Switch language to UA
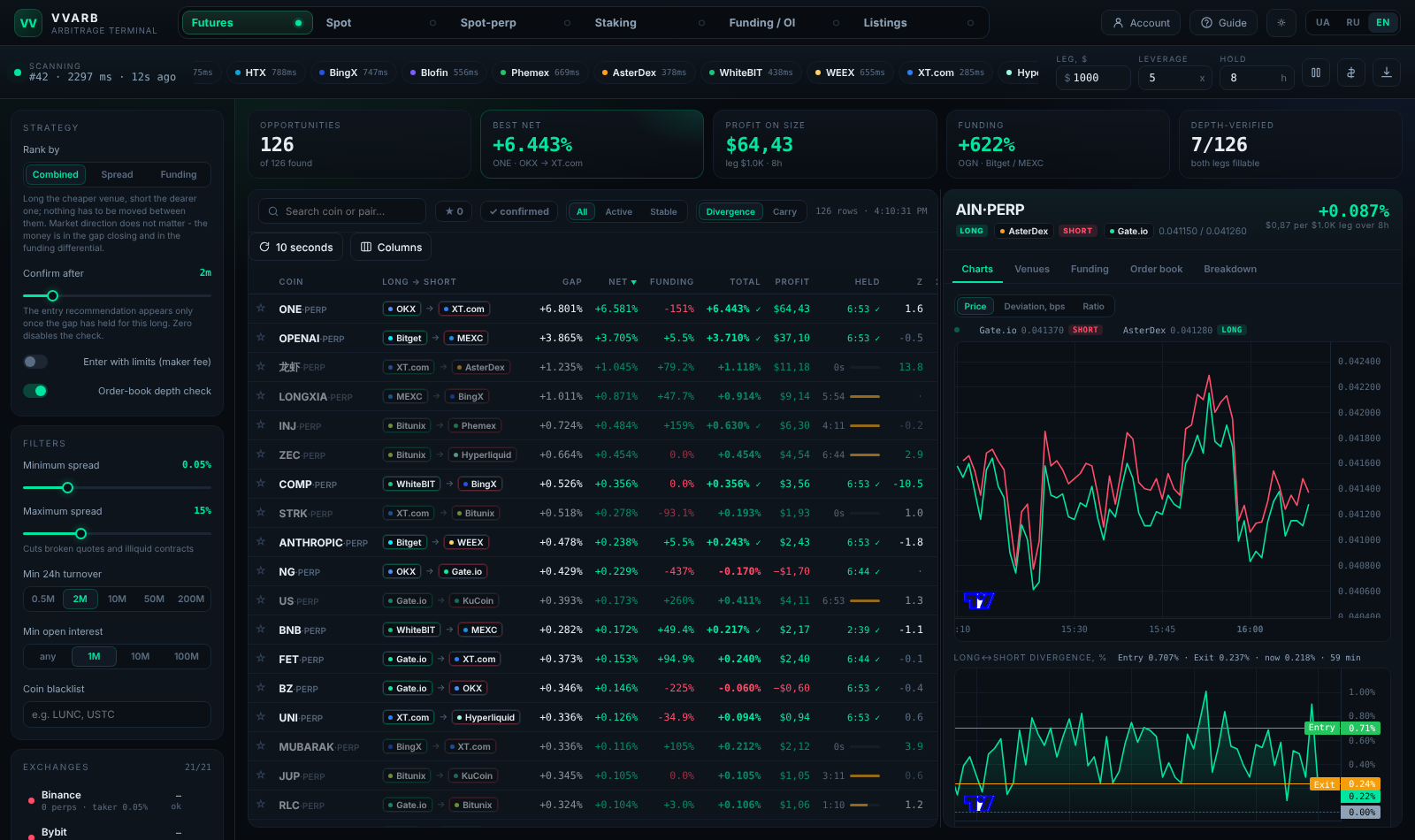Image resolution: width=1415 pixels, height=840 pixels. [1322, 23]
